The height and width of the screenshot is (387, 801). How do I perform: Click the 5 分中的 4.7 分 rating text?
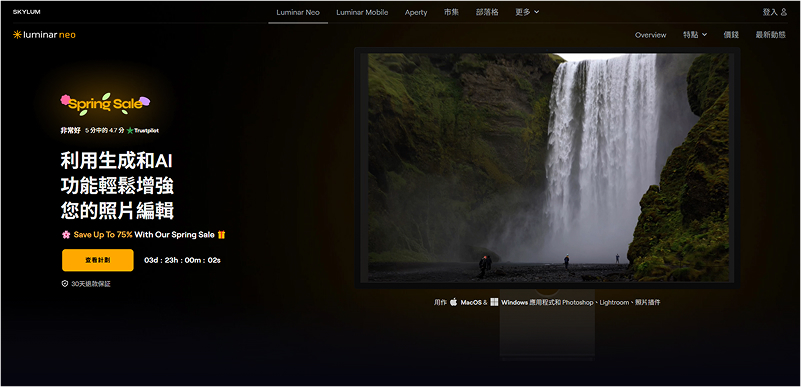pos(105,131)
